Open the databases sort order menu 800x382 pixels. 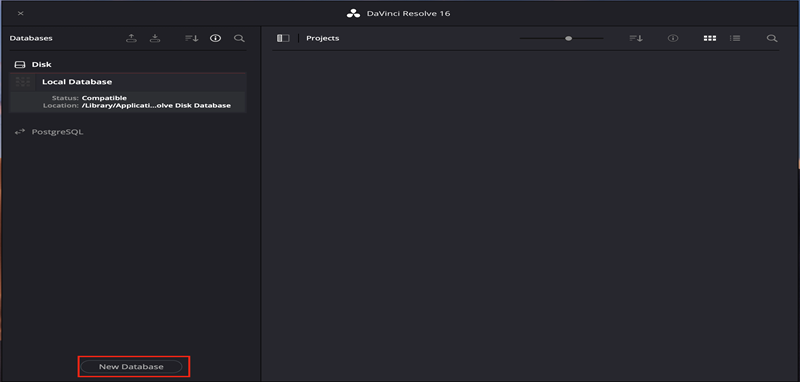tap(191, 38)
